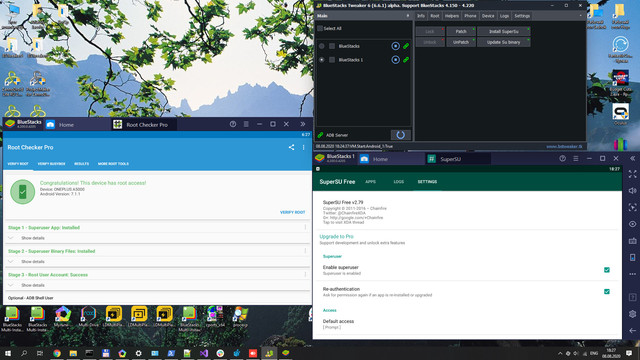Check the BlueStacks instance checkbox
640x360 pixels.
(x=332, y=46)
